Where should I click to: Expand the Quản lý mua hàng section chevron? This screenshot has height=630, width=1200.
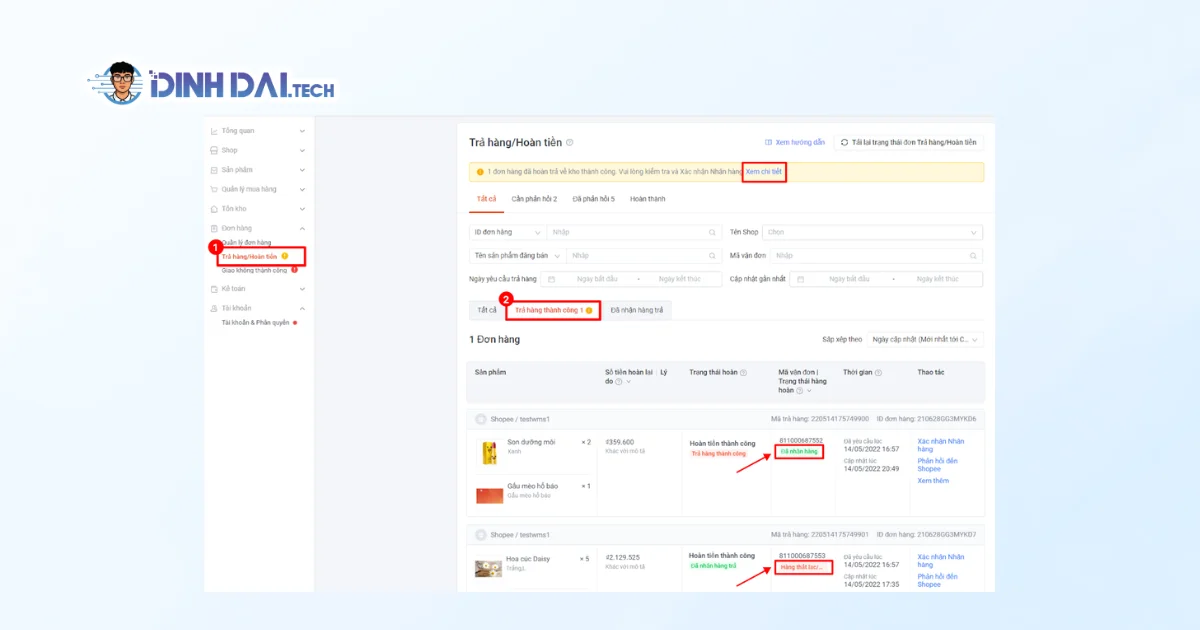tap(302, 189)
